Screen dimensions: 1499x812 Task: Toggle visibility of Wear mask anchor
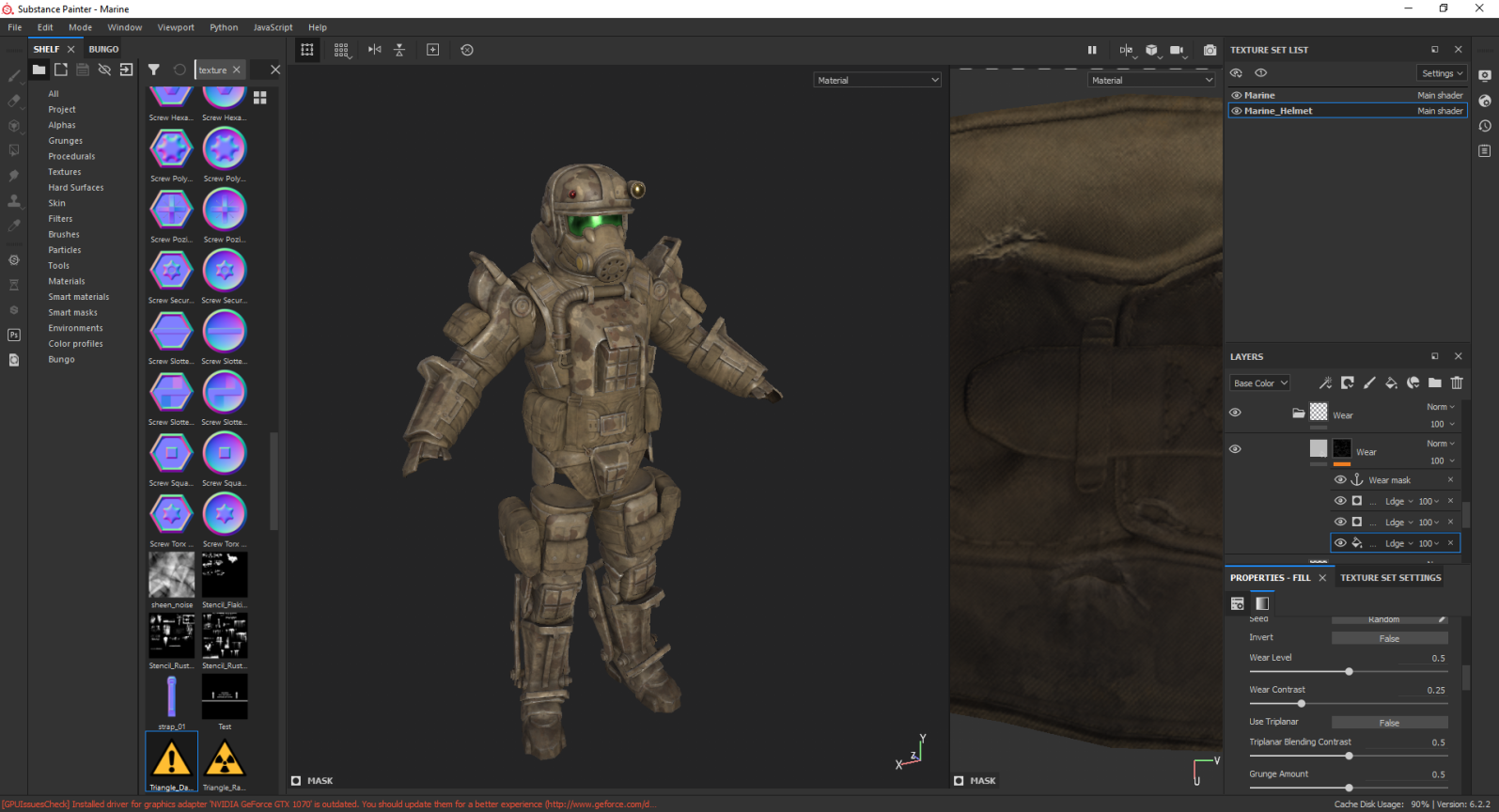click(x=1340, y=480)
